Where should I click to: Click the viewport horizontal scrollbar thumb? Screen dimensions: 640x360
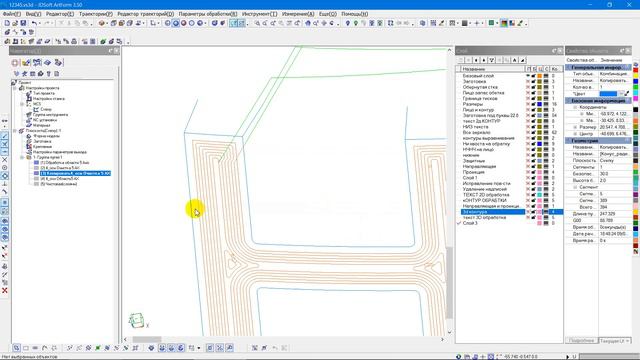click(147, 339)
